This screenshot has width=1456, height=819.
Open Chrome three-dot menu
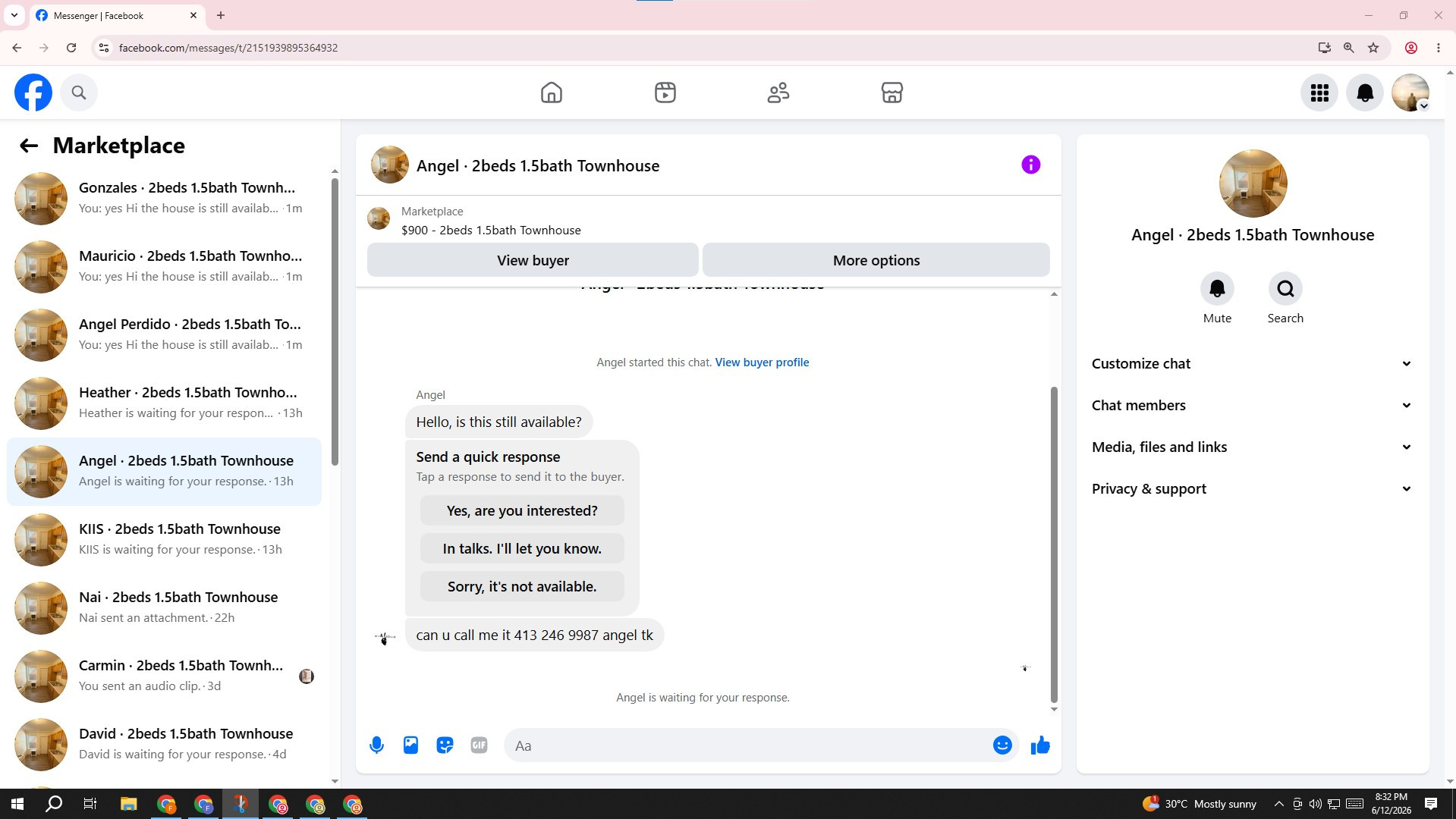tap(1439, 48)
